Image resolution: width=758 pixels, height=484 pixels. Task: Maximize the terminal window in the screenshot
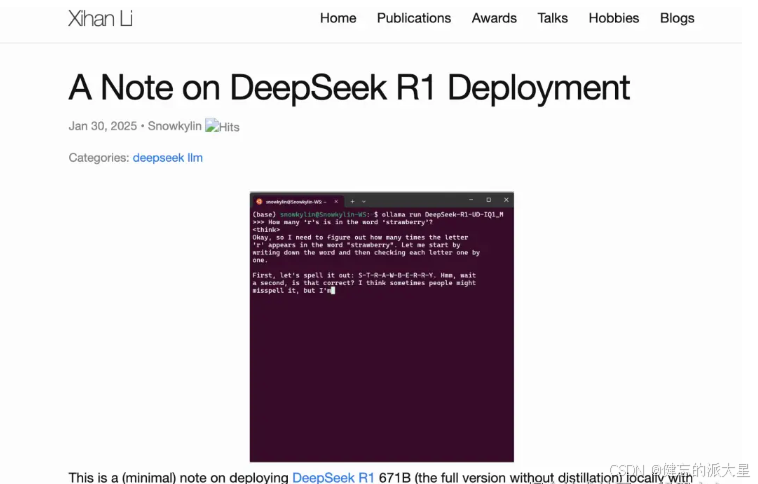pyautogui.click(x=489, y=200)
